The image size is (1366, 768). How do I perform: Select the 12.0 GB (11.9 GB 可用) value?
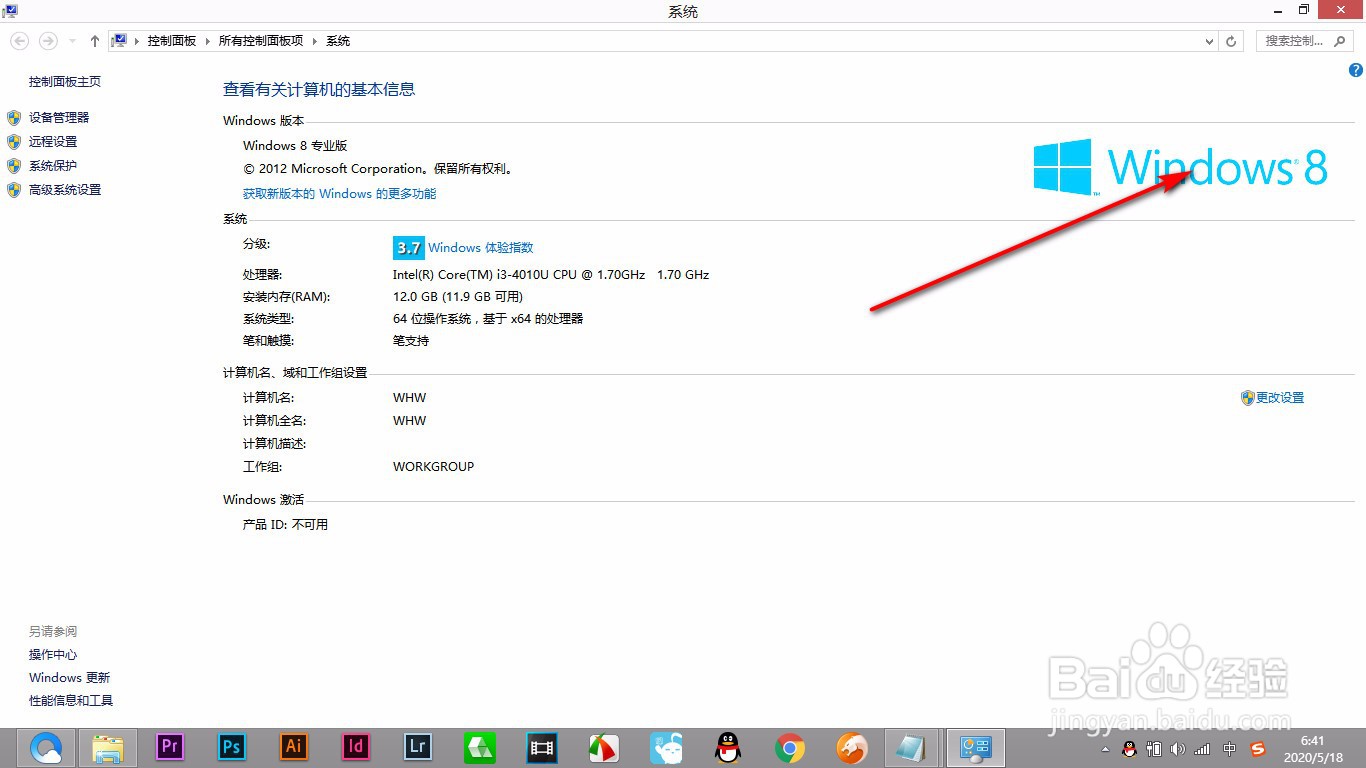click(458, 297)
